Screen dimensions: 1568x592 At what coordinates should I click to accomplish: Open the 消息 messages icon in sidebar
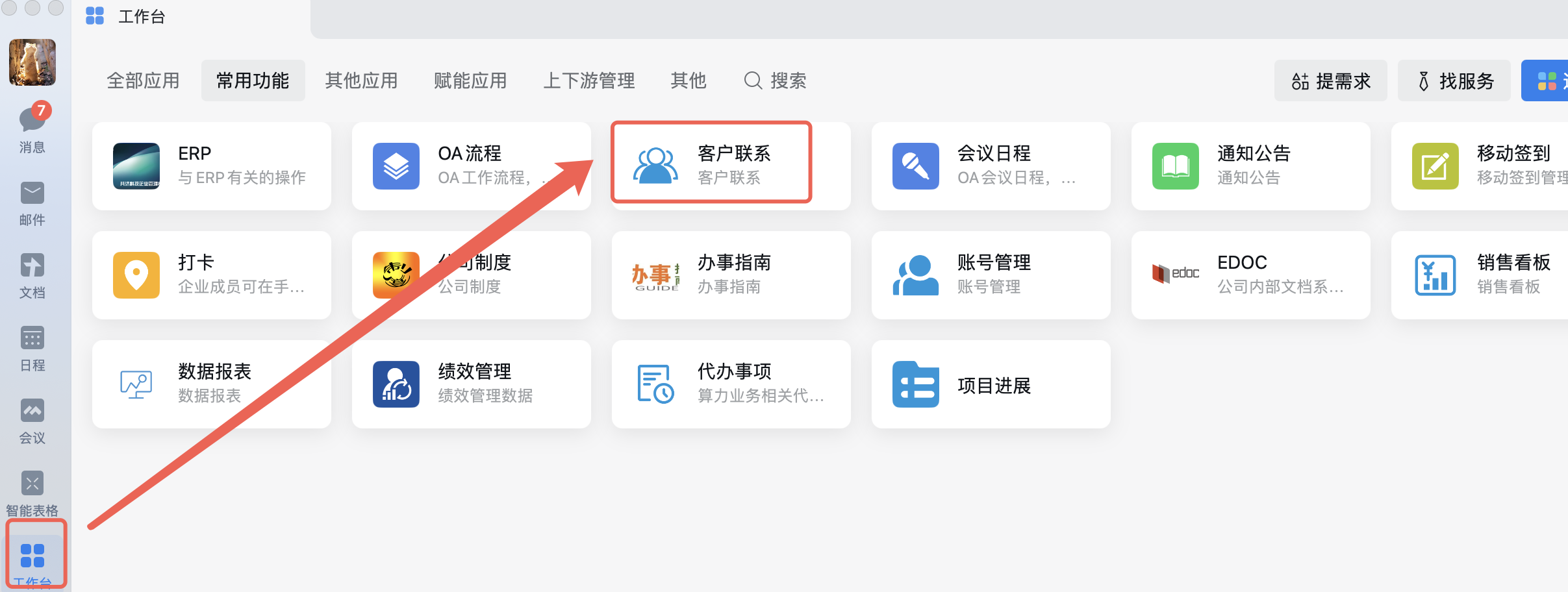32,121
